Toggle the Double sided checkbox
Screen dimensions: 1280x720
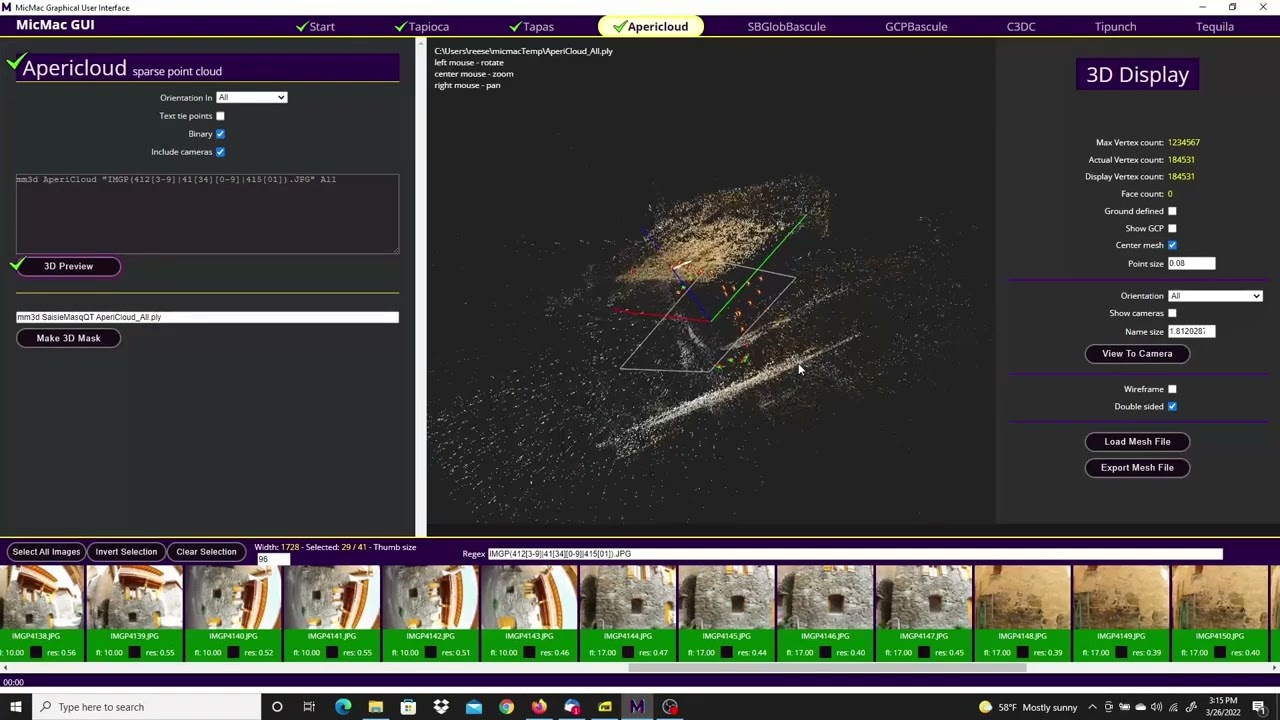pyautogui.click(x=1172, y=406)
